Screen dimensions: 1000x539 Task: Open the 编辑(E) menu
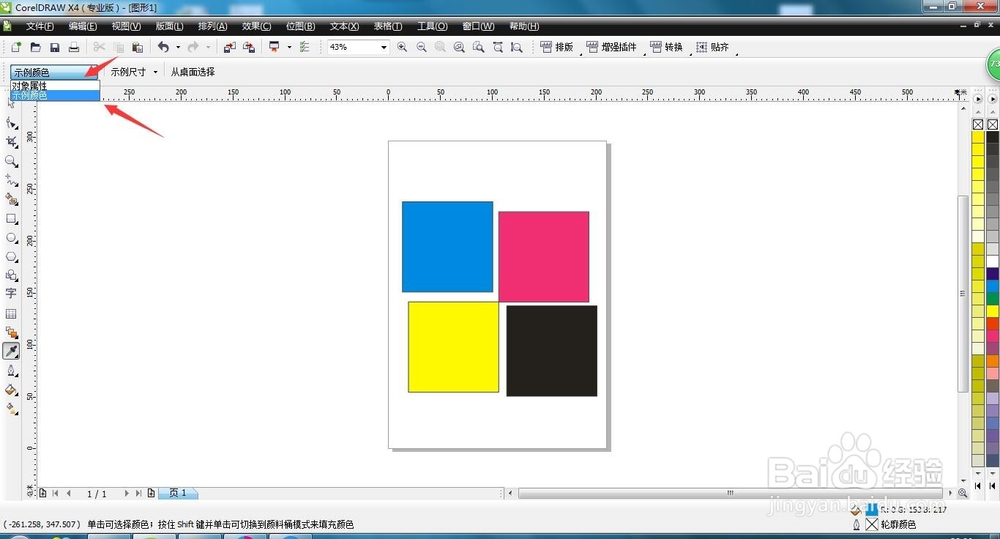83,26
